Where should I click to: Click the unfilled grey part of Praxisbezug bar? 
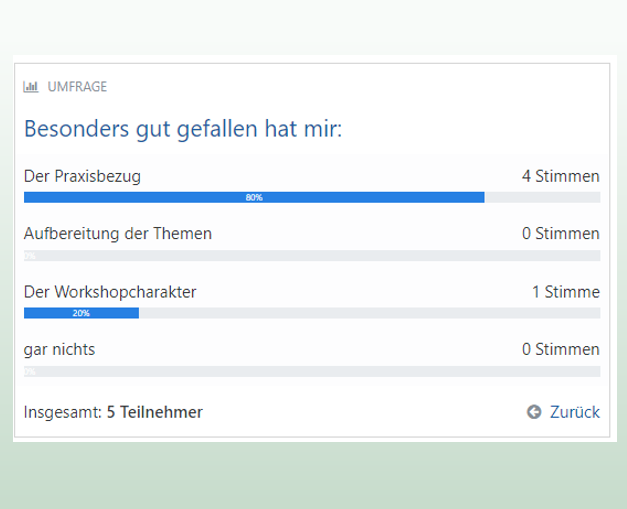pyautogui.click(x=542, y=197)
